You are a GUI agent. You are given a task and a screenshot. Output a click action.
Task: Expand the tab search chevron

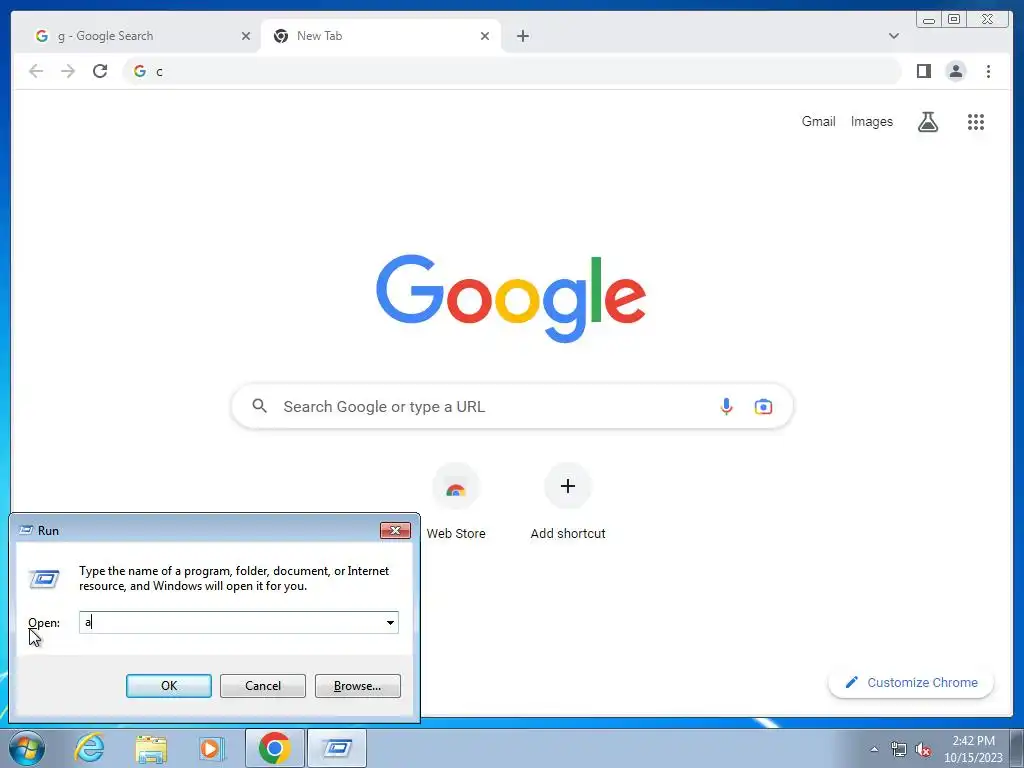pos(893,36)
